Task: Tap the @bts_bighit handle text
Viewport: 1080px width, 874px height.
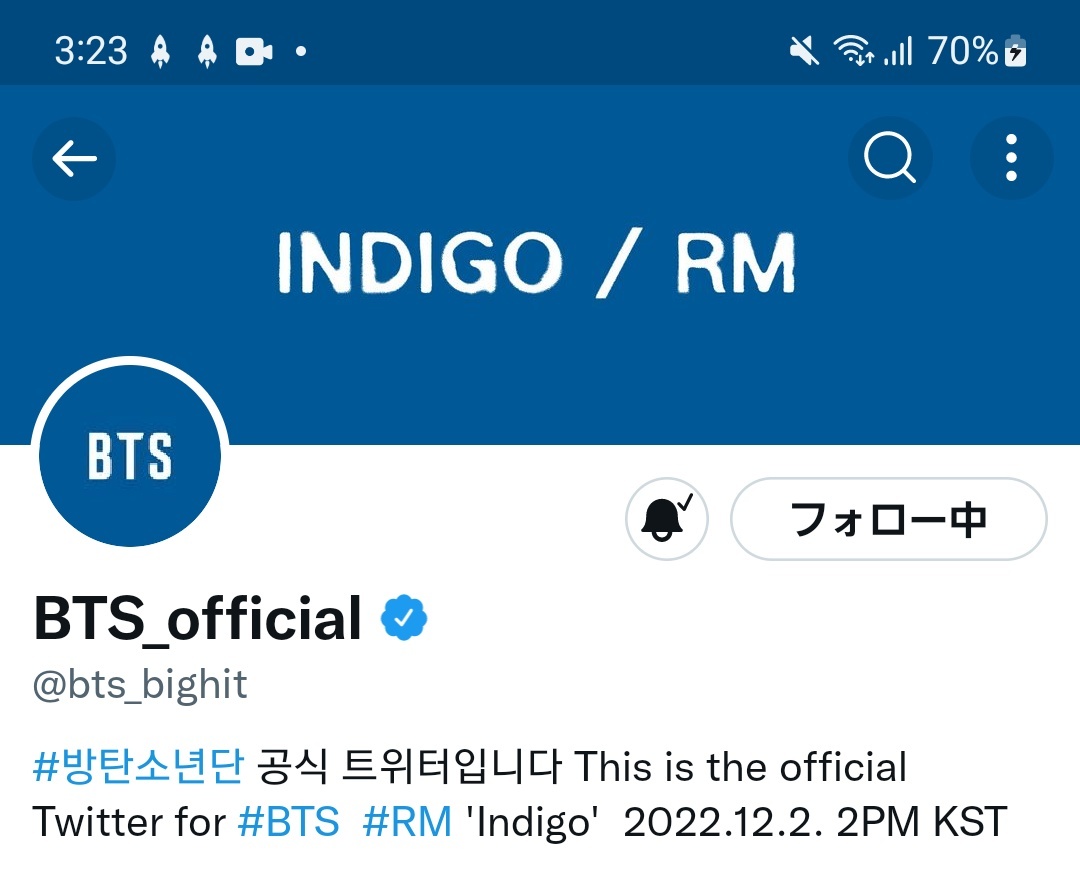Action: [x=140, y=685]
